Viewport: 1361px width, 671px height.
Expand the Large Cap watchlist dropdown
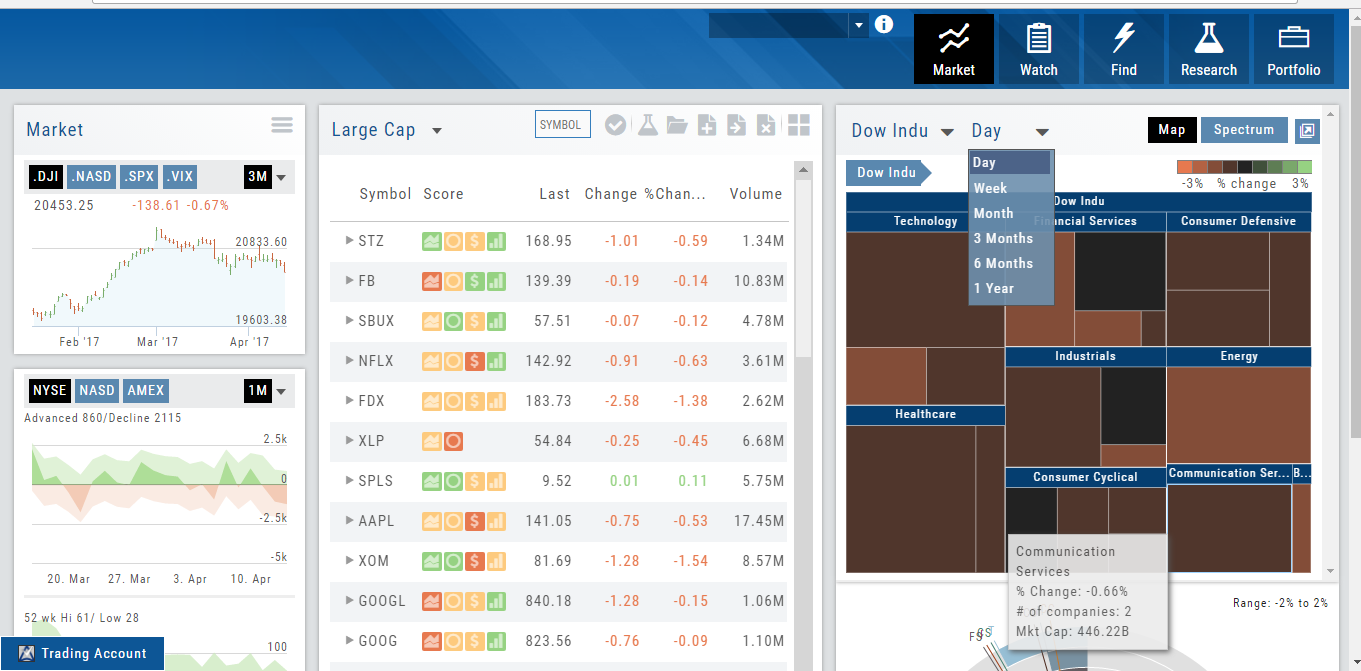437,131
